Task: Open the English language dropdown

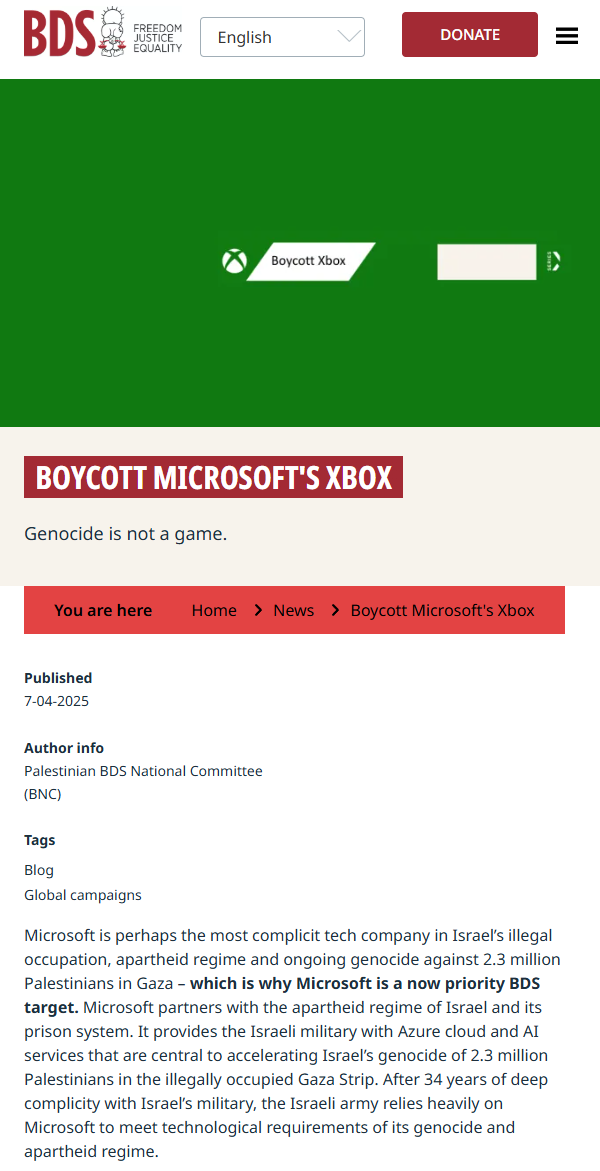Action: coord(282,37)
